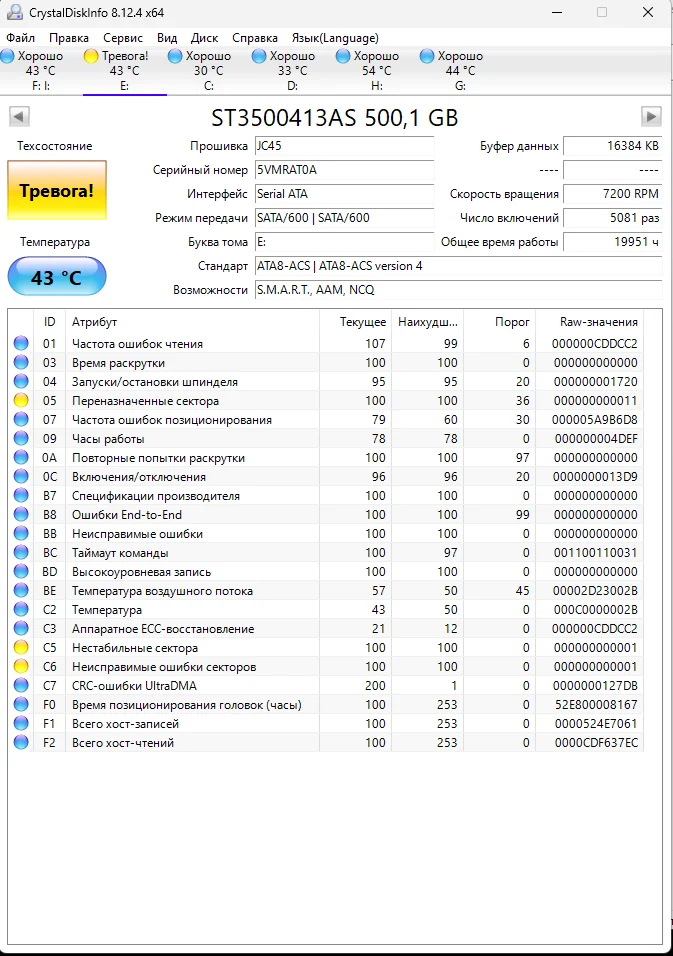Switch to disk H: tab at 54 °C
This screenshot has width=673, height=956.
tap(377, 71)
